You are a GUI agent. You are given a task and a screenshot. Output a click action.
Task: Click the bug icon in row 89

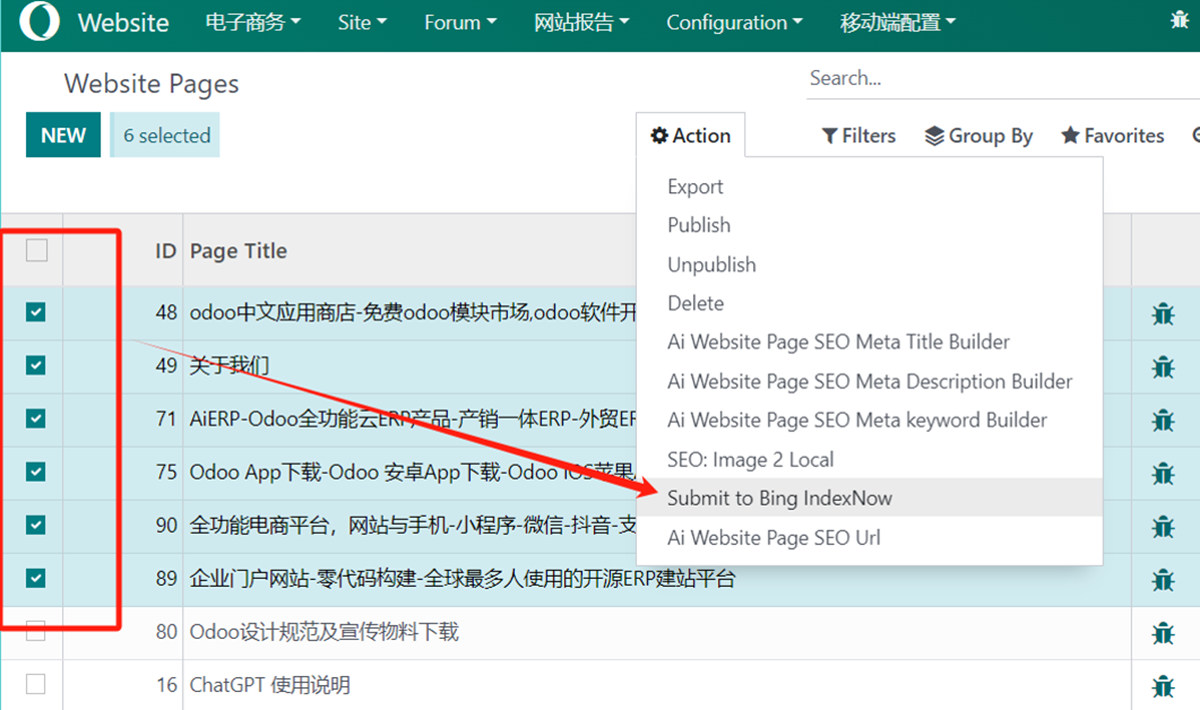coord(1162,579)
